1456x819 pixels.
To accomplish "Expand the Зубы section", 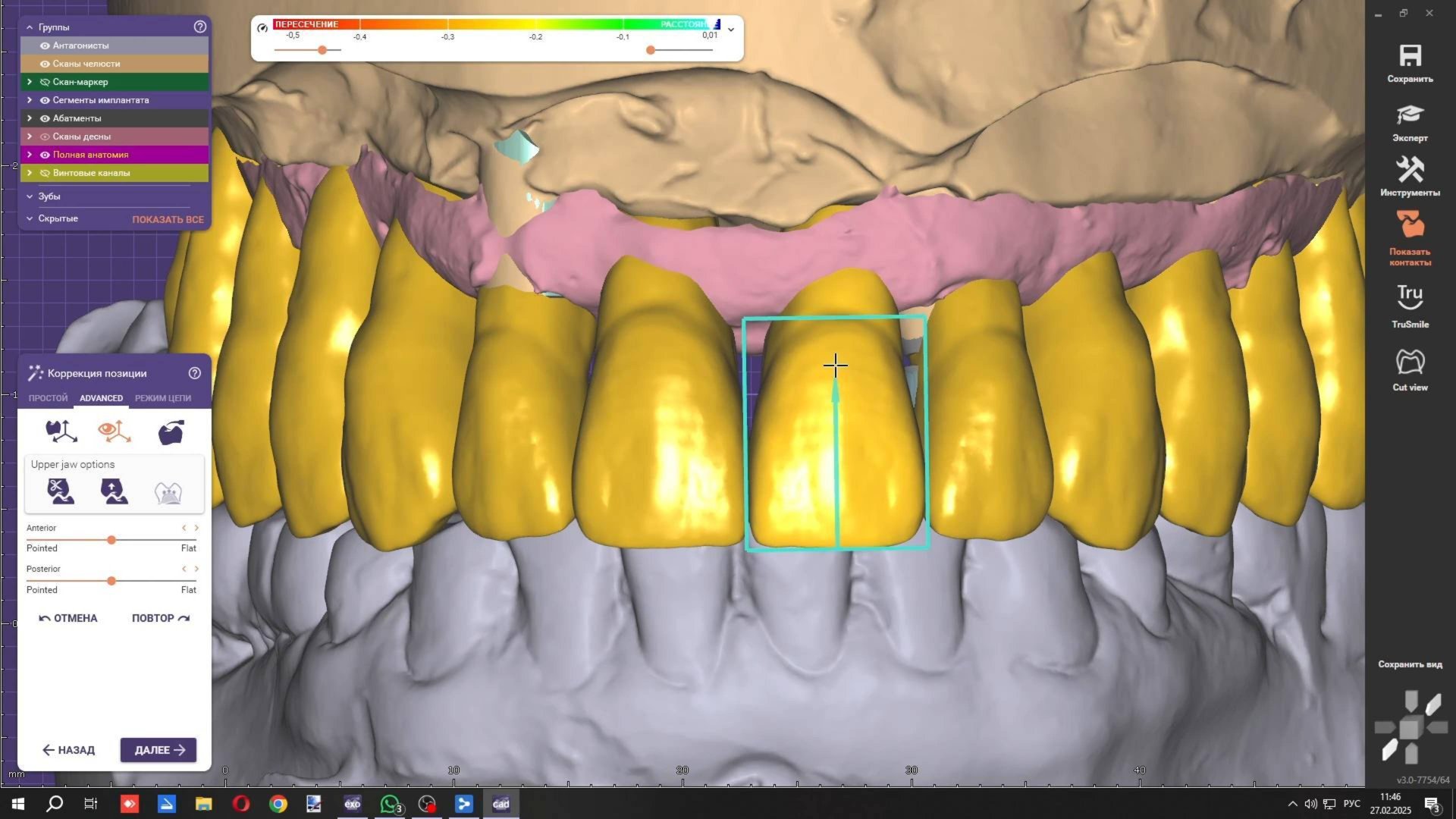I will pyautogui.click(x=30, y=196).
